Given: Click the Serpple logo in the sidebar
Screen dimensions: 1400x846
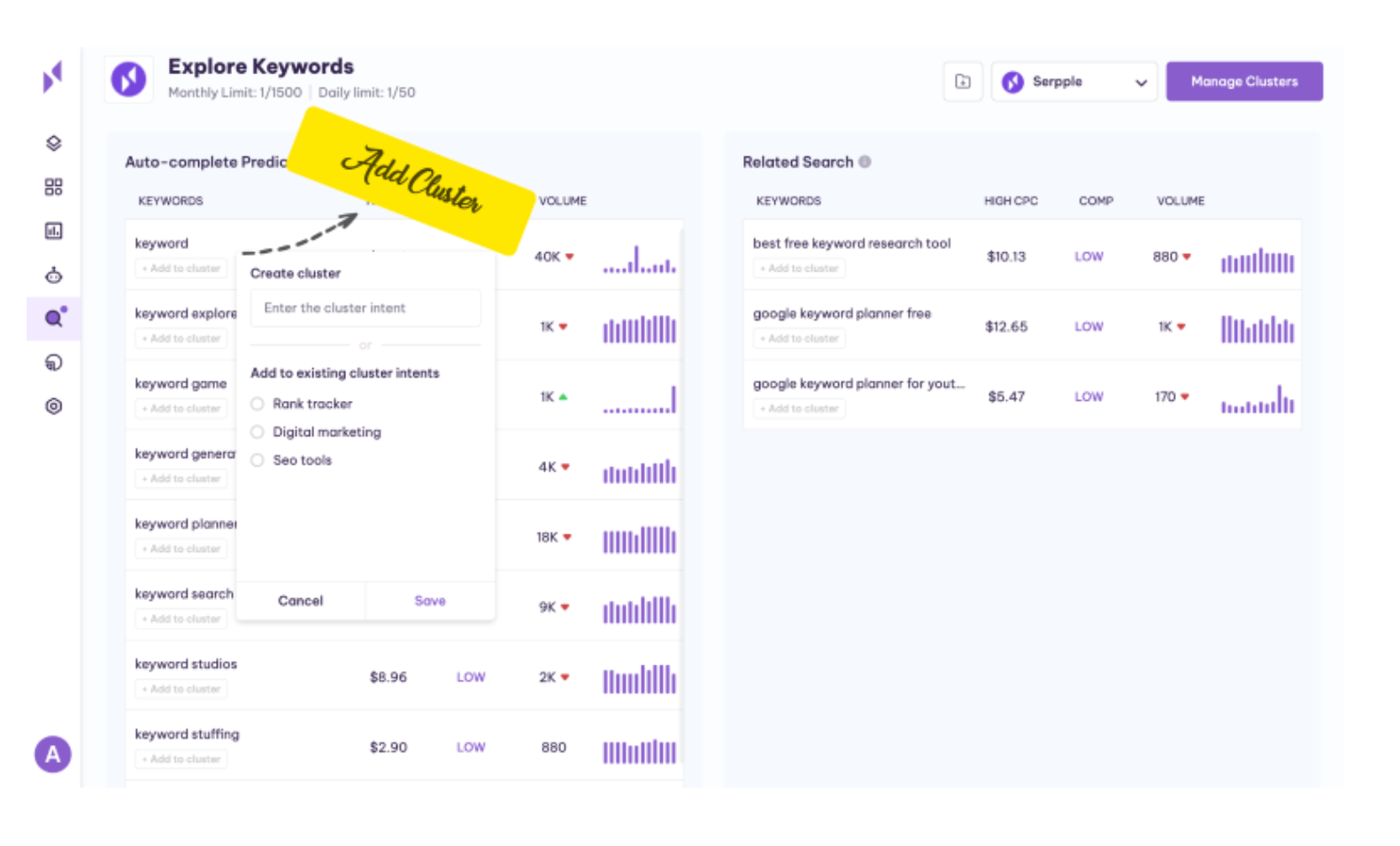Looking at the screenshot, I should (x=53, y=77).
